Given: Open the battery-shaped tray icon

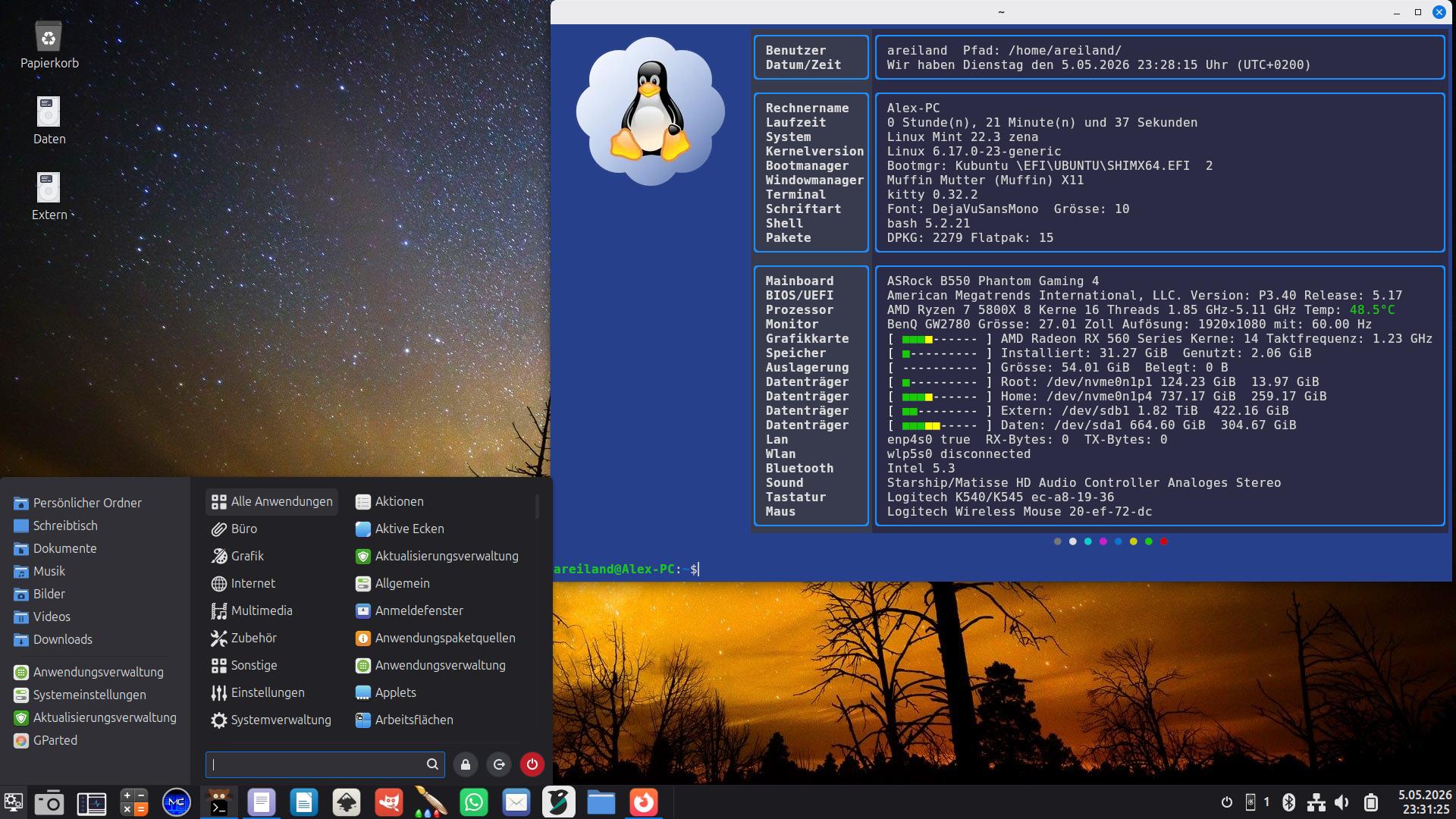Looking at the screenshot, I should pyautogui.click(x=1371, y=802).
